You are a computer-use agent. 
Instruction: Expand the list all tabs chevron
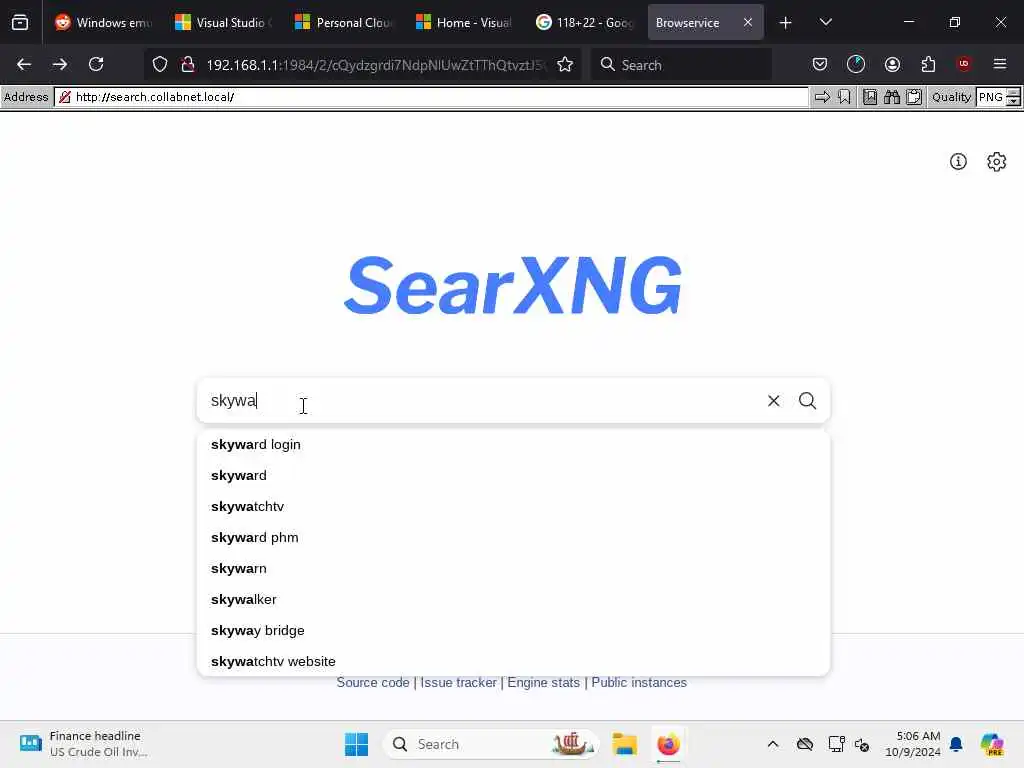(825, 23)
